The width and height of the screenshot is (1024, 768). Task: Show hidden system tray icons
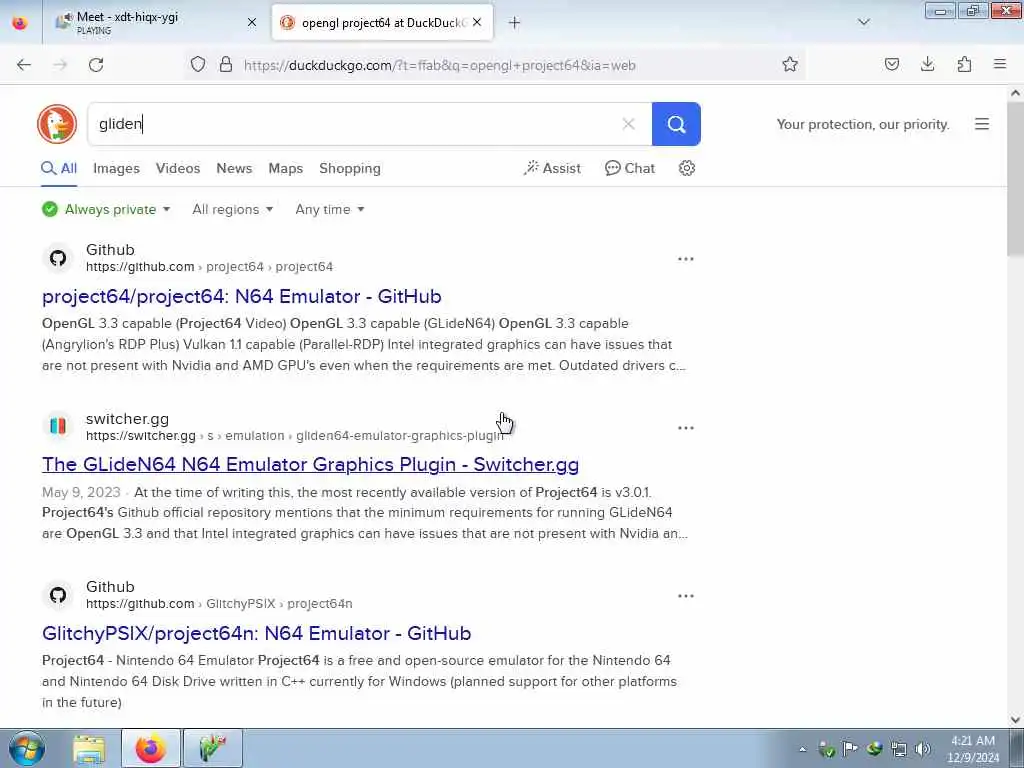(x=803, y=750)
